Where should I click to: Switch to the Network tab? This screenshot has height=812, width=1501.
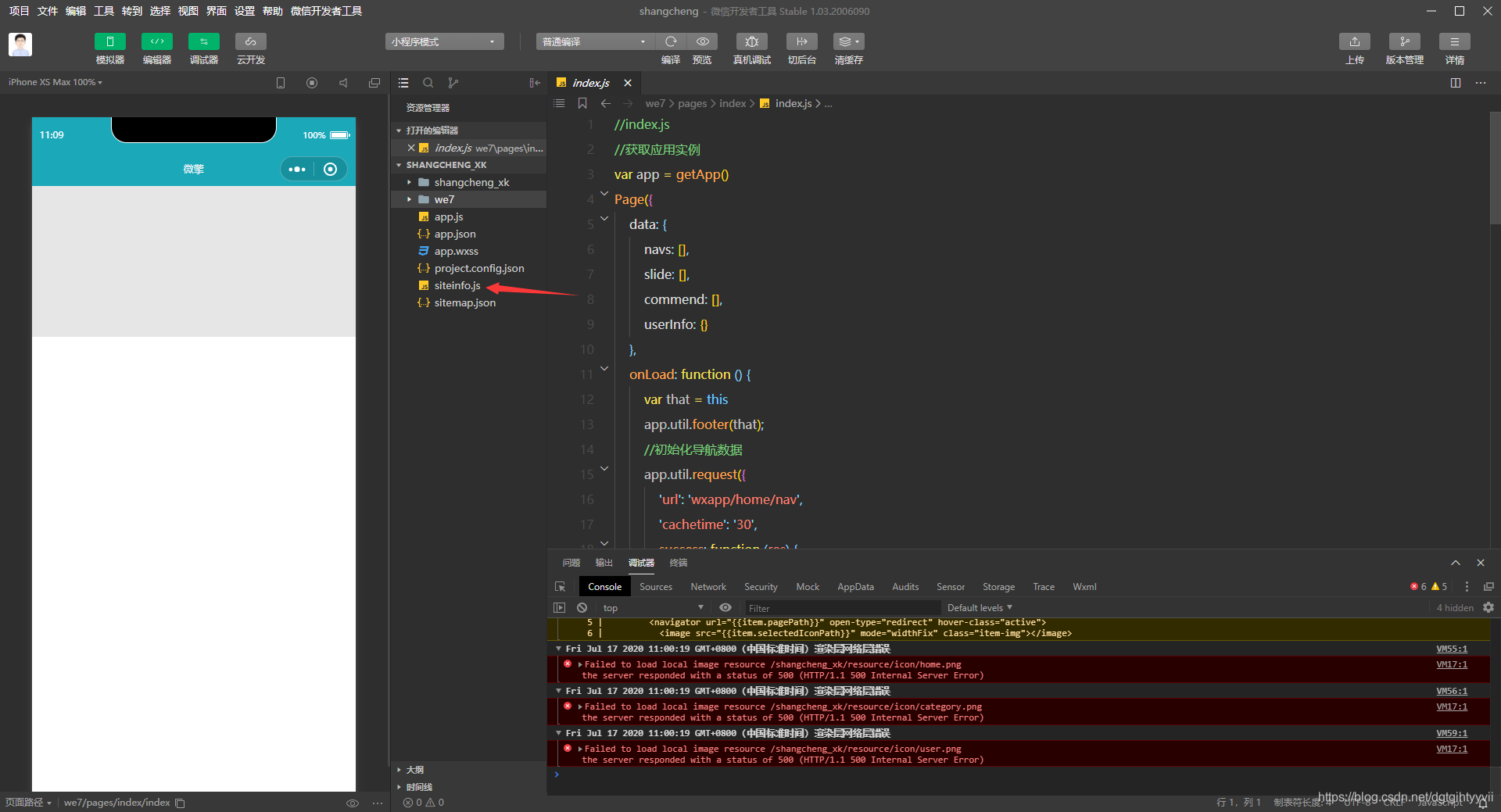point(708,587)
